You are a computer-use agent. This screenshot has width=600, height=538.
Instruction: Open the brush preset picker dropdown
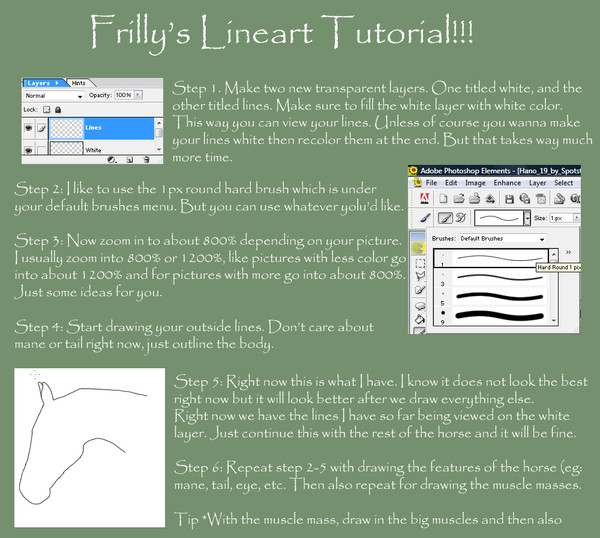pos(527,218)
